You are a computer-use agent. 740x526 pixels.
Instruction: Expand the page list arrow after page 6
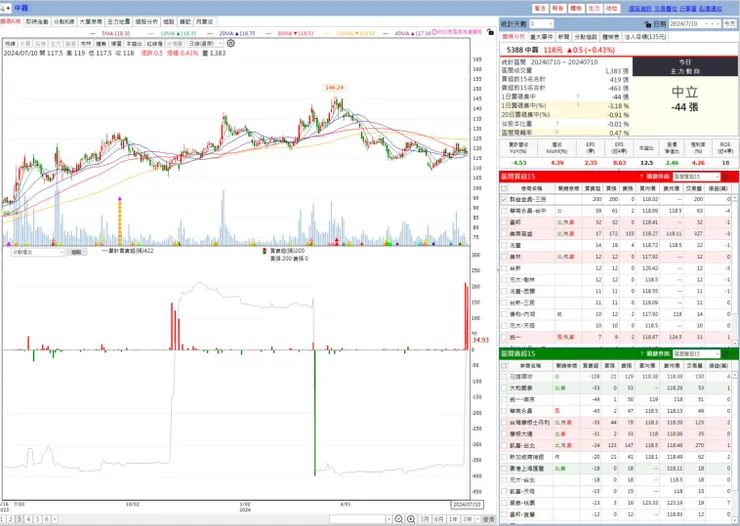tap(55, 519)
